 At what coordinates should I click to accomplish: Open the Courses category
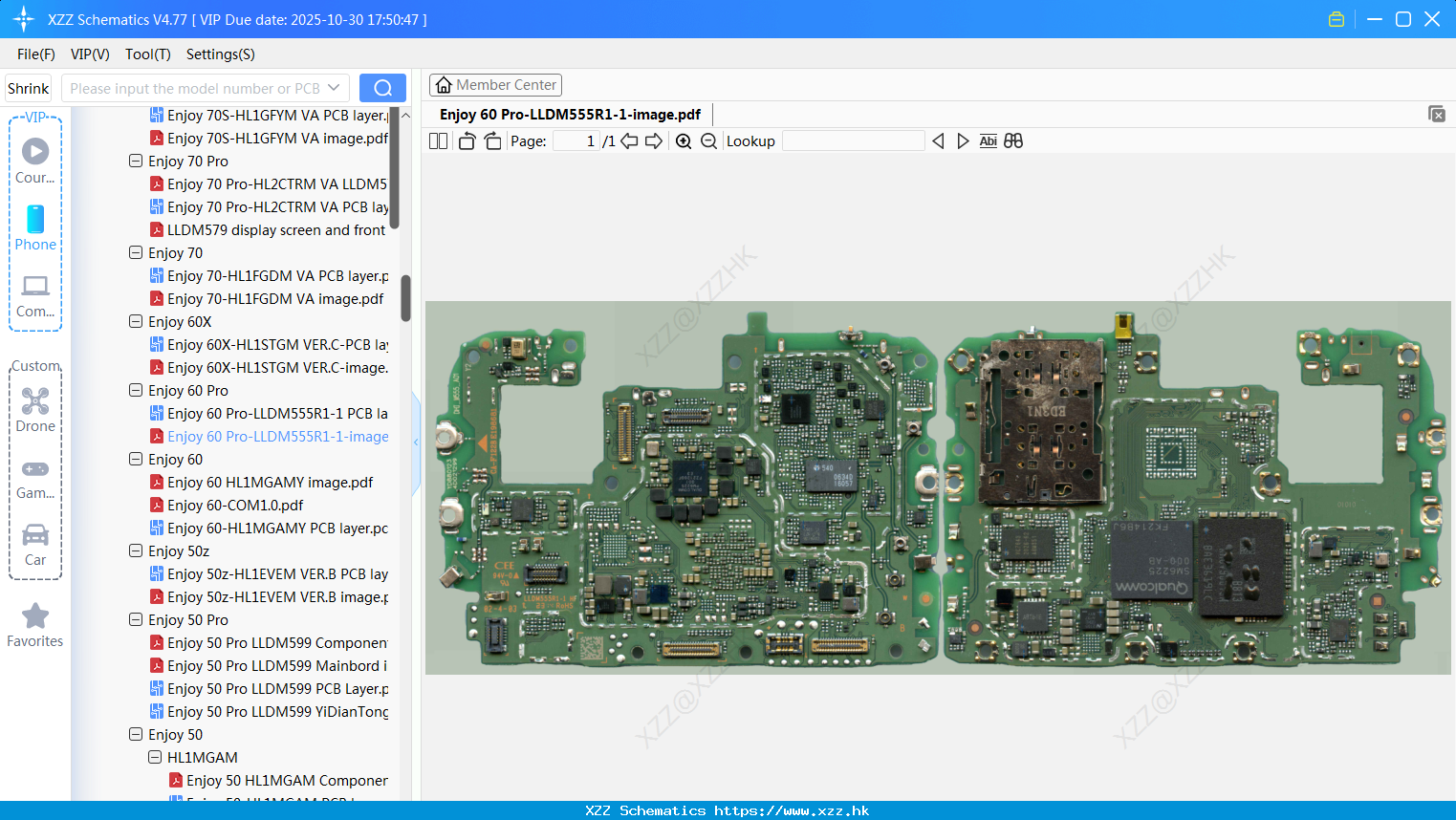[35, 161]
